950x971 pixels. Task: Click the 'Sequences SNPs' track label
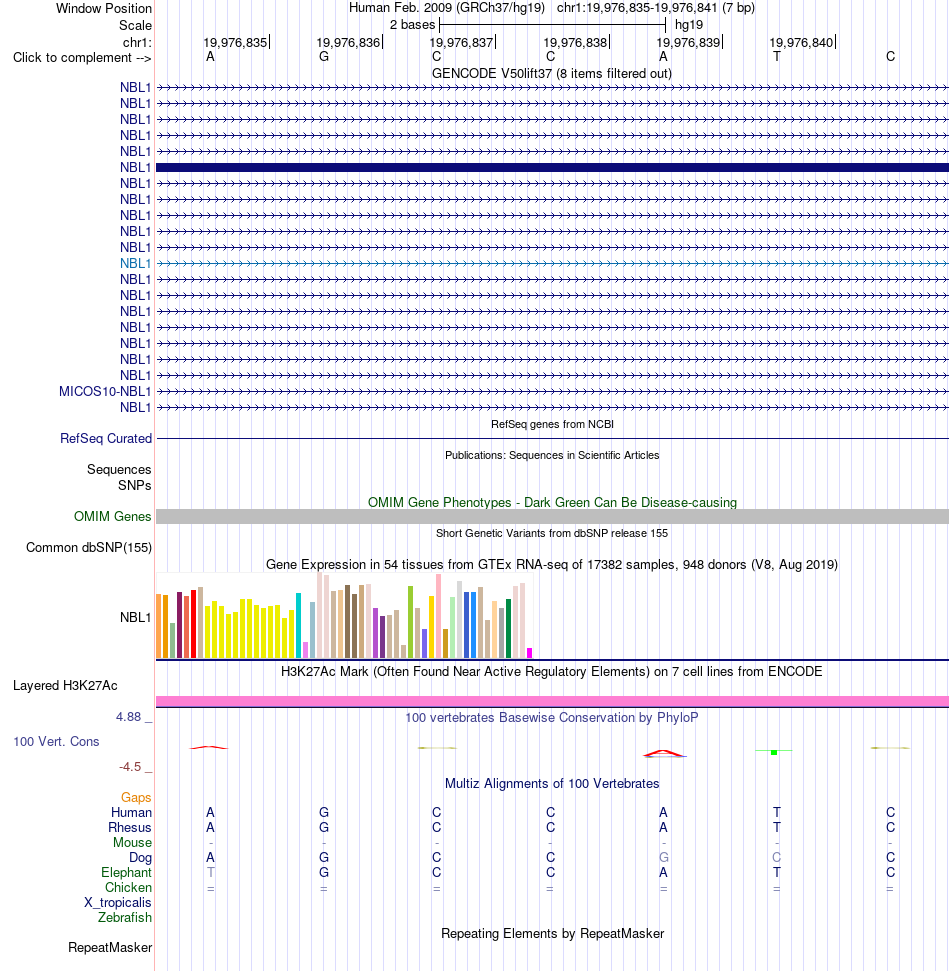click(x=119, y=477)
